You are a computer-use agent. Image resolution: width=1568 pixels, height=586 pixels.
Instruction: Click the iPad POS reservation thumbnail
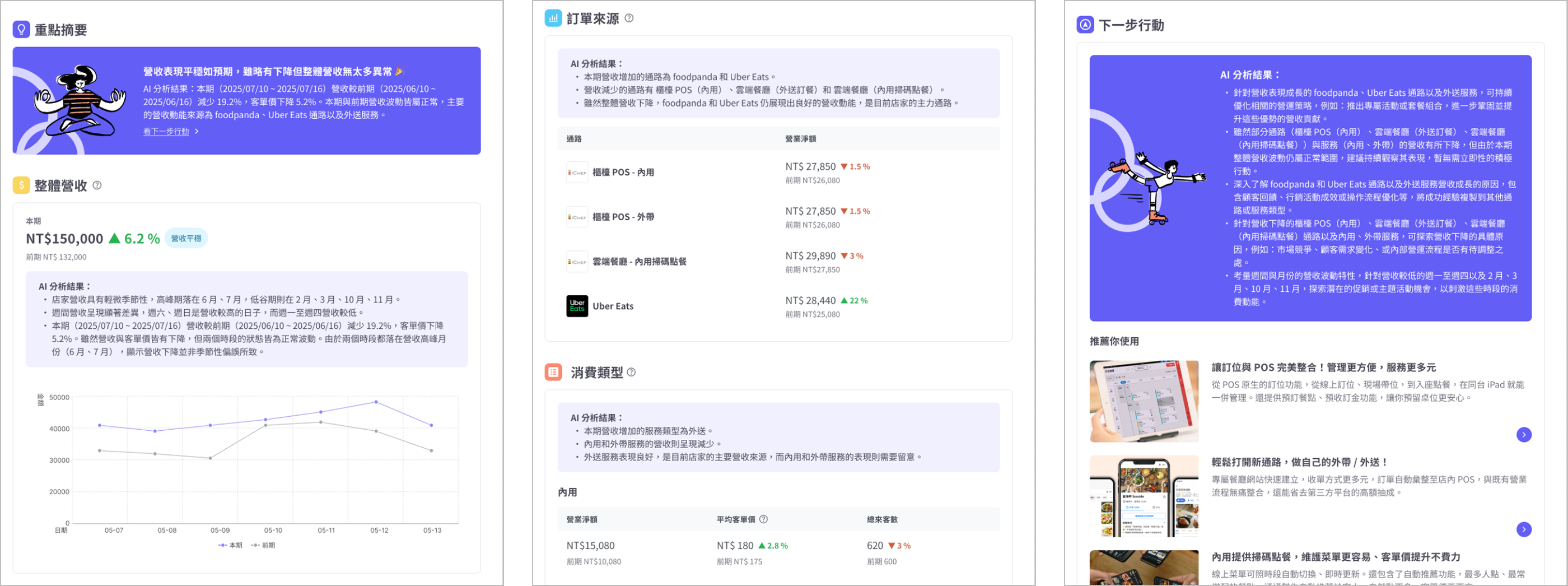pos(1143,401)
